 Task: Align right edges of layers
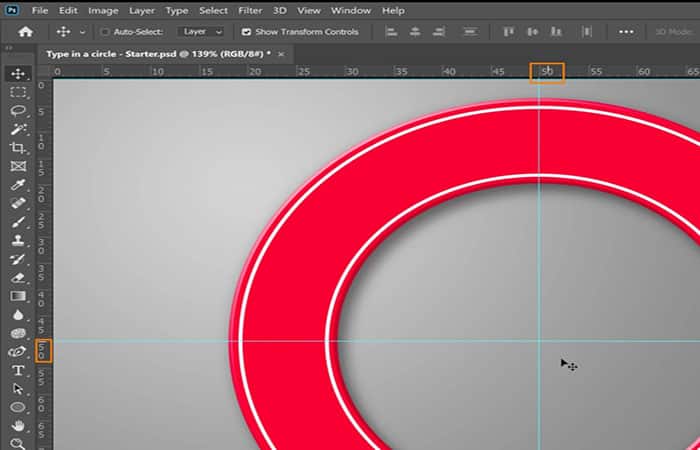click(x=439, y=32)
